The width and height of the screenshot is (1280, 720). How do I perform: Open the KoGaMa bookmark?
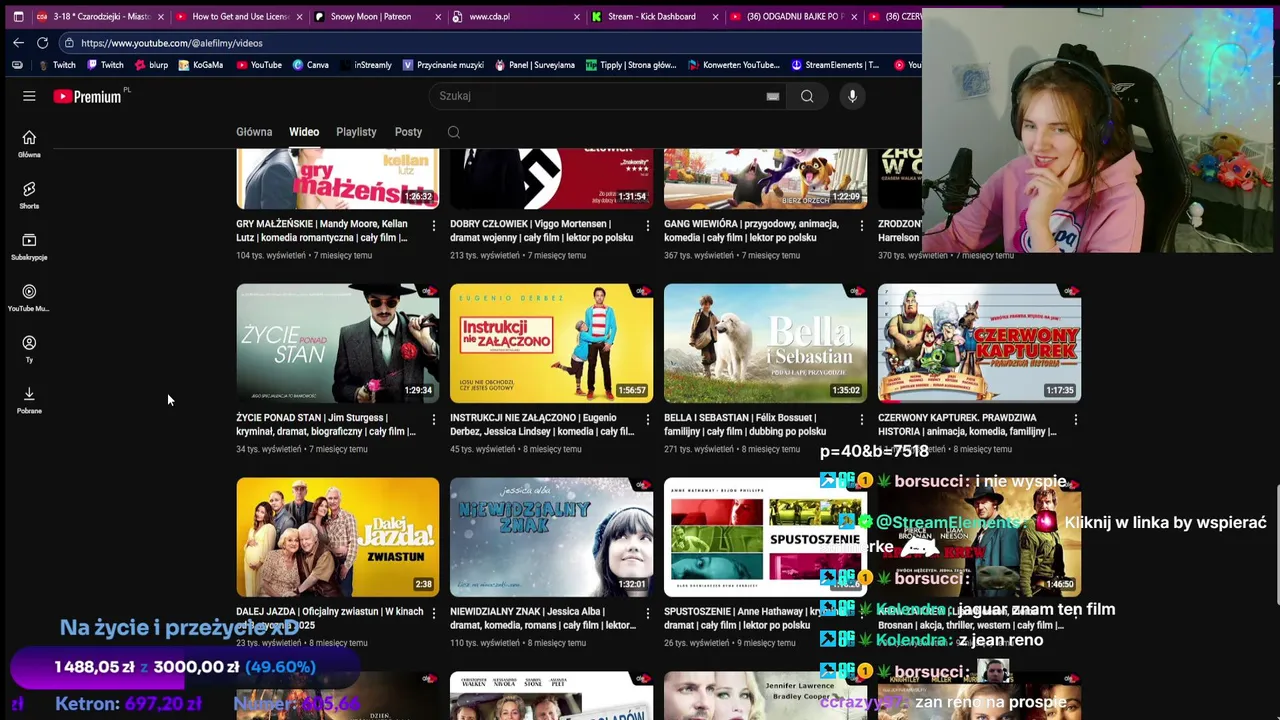pyautogui.click(x=201, y=65)
